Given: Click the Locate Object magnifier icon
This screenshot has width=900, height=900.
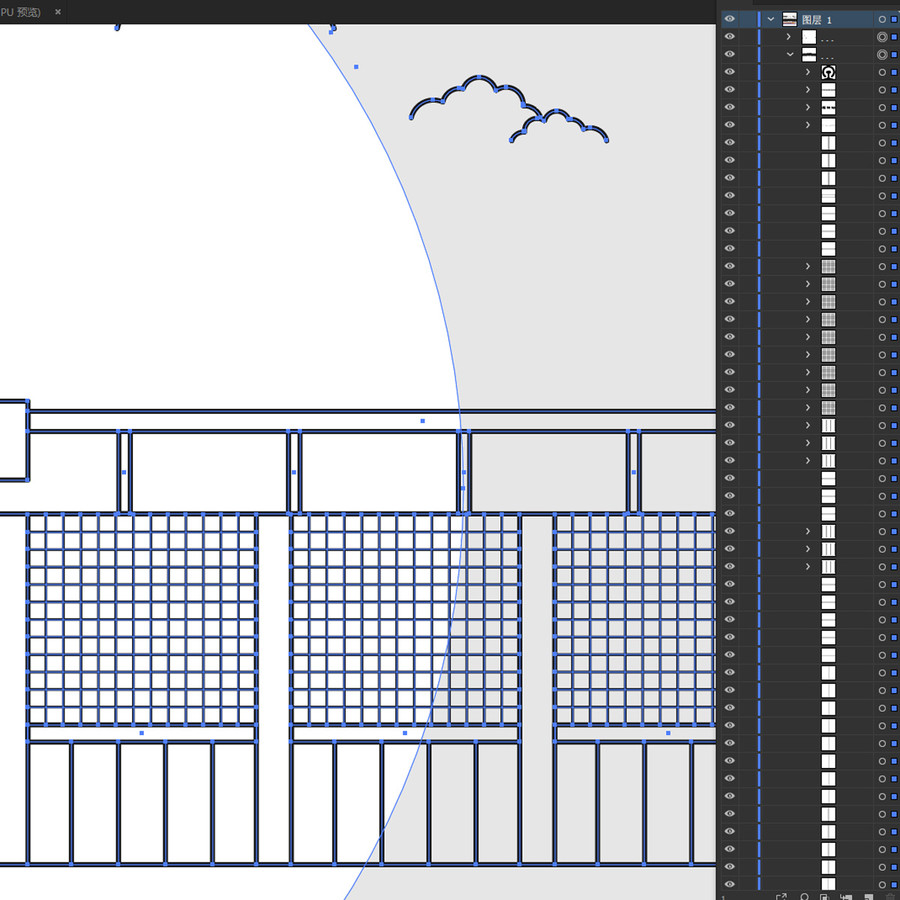Looking at the screenshot, I should click(x=804, y=896).
